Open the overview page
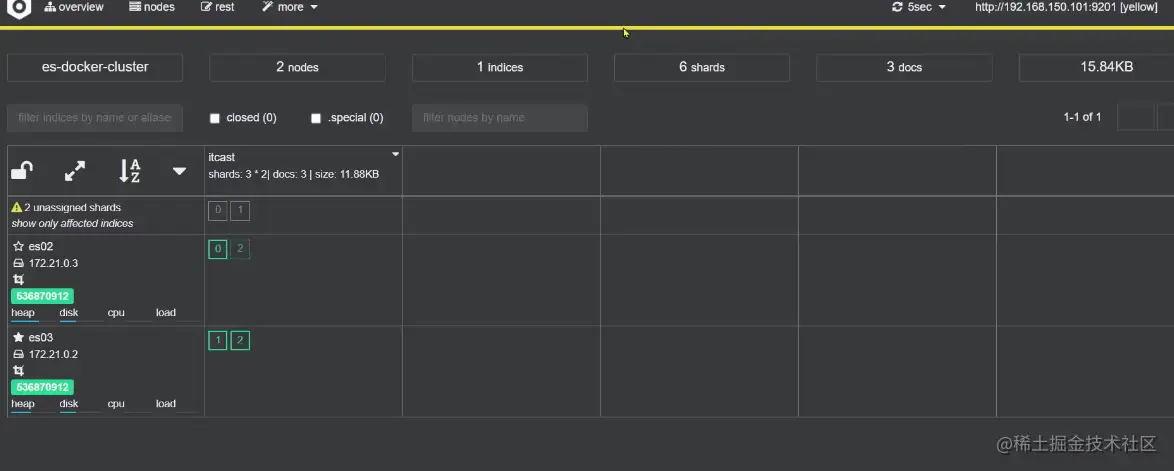The width and height of the screenshot is (1174, 471). click(x=74, y=7)
